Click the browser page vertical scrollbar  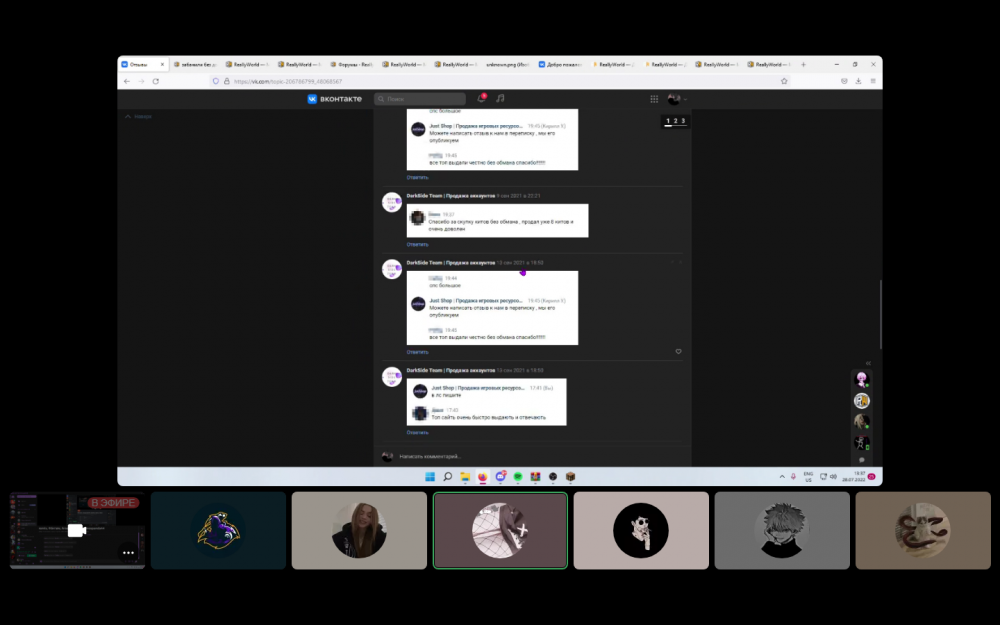coord(880,314)
